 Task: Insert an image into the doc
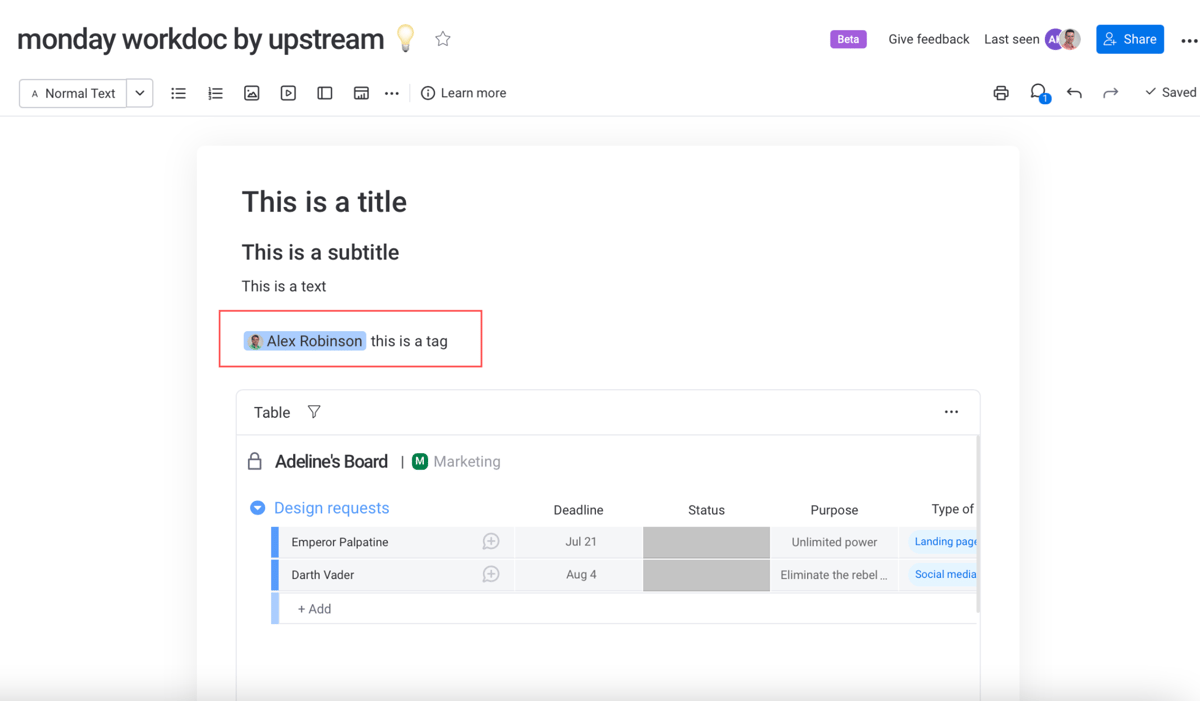point(251,93)
